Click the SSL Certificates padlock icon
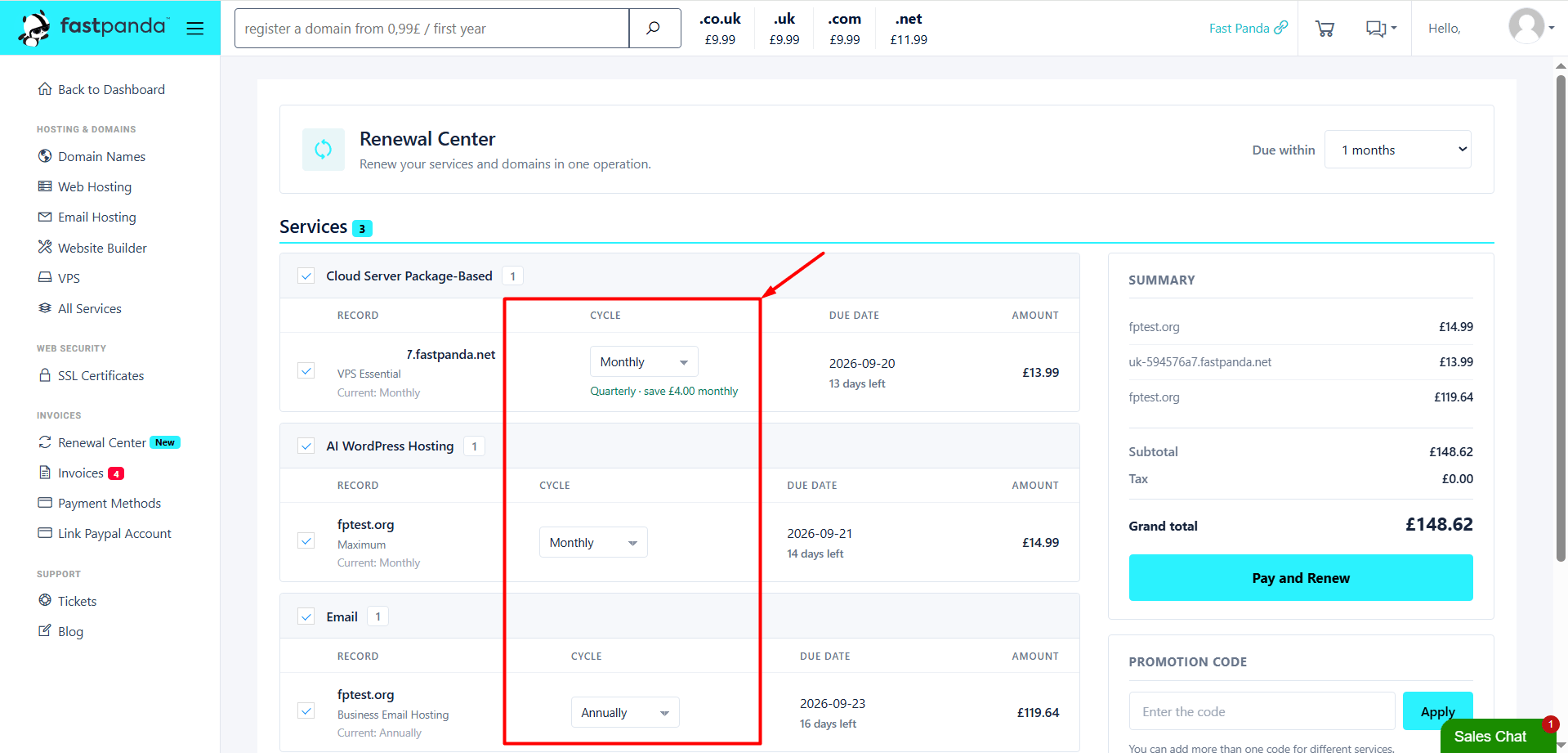 point(45,375)
